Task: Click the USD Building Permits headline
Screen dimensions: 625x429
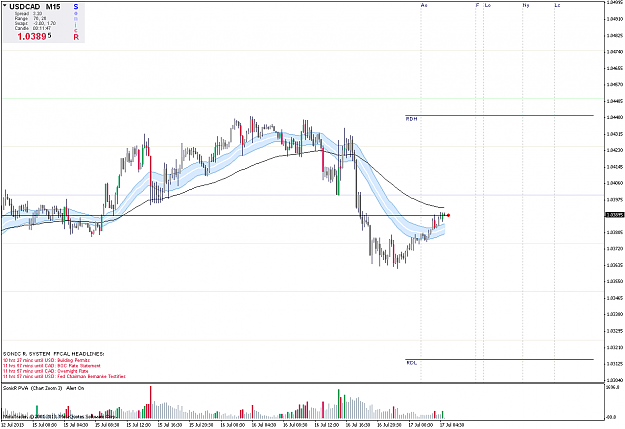Action: [47, 360]
